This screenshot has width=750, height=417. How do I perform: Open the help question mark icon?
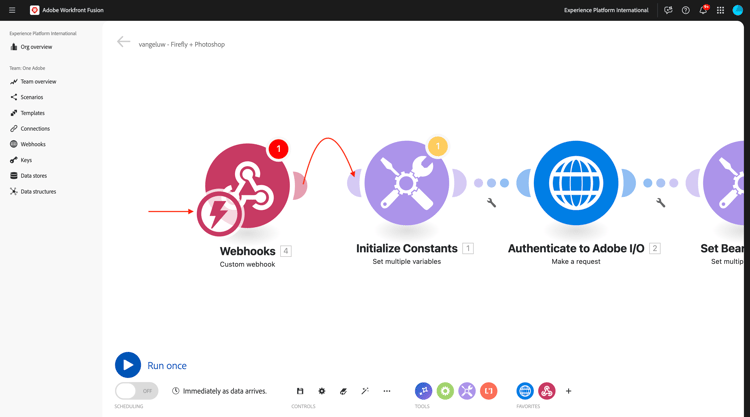pos(685,10)
